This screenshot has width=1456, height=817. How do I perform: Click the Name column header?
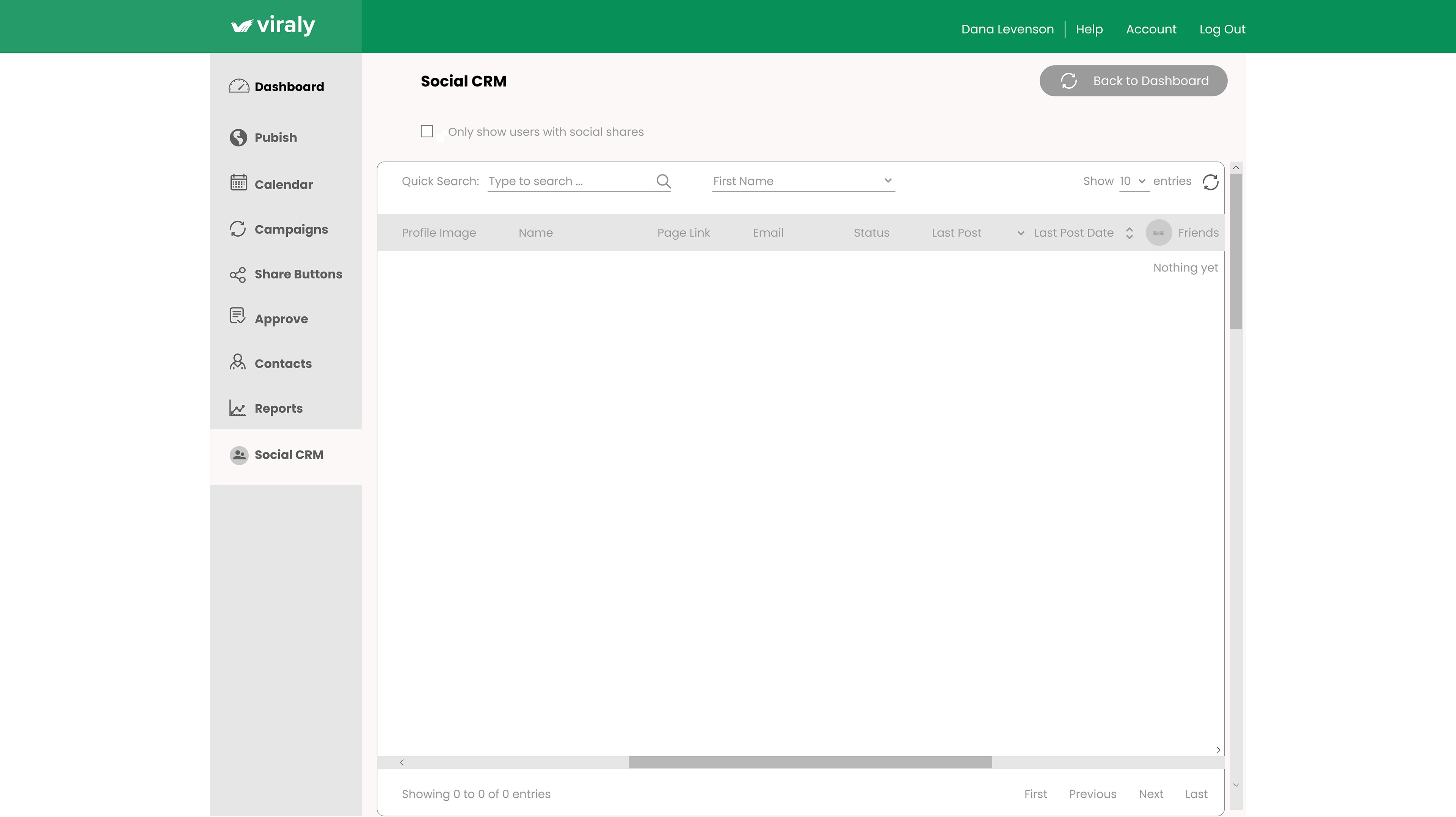pyautogui.click(x=536, y=233)
